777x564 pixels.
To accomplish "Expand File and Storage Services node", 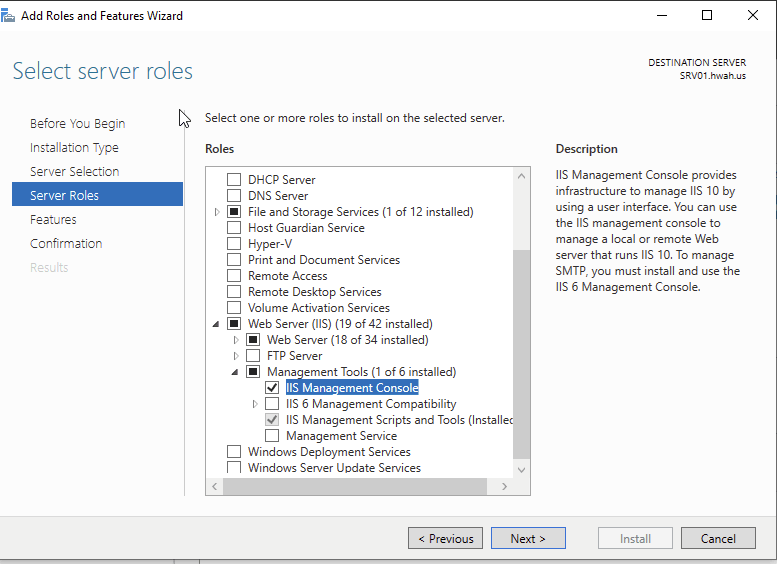I will coord(218,212).
